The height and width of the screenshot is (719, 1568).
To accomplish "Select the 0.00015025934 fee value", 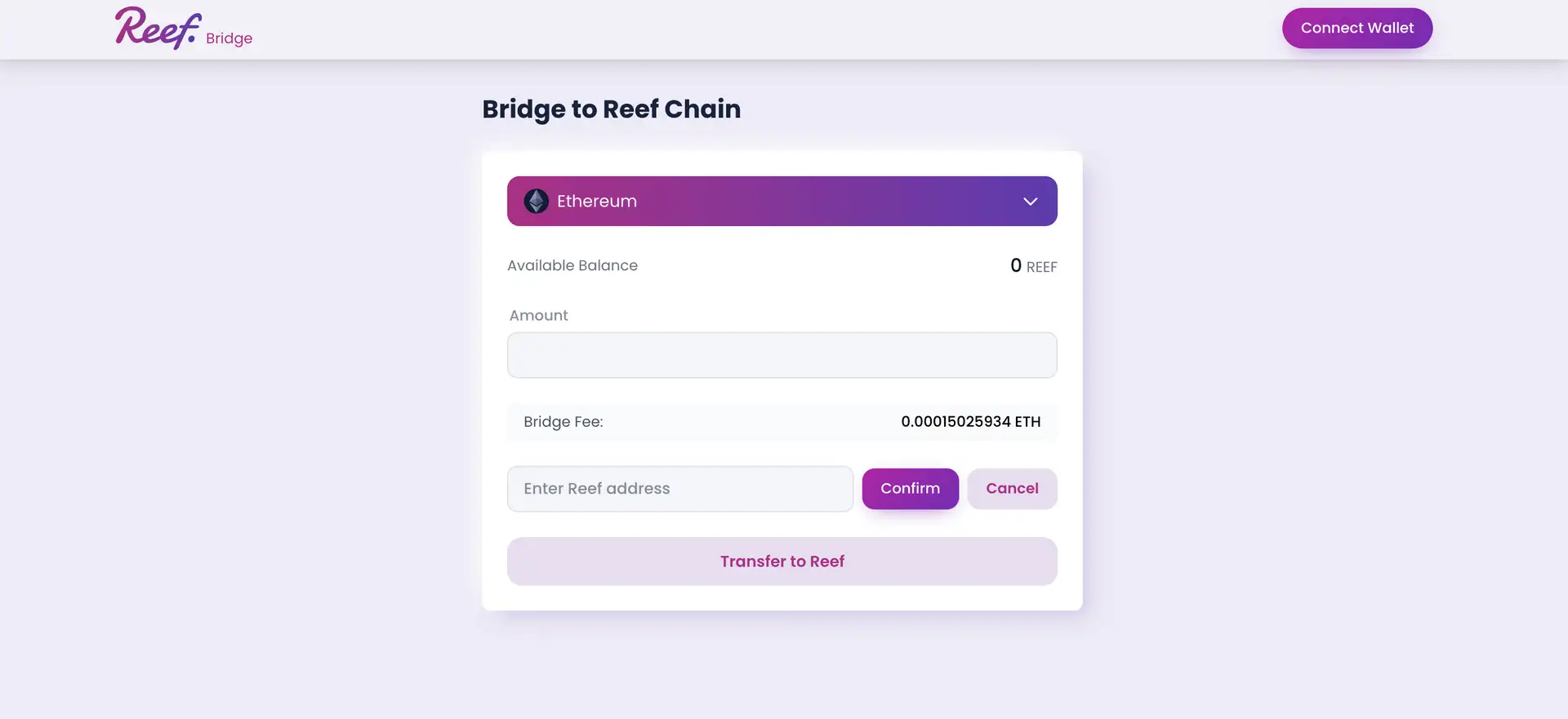I will [x=955, y=422].
